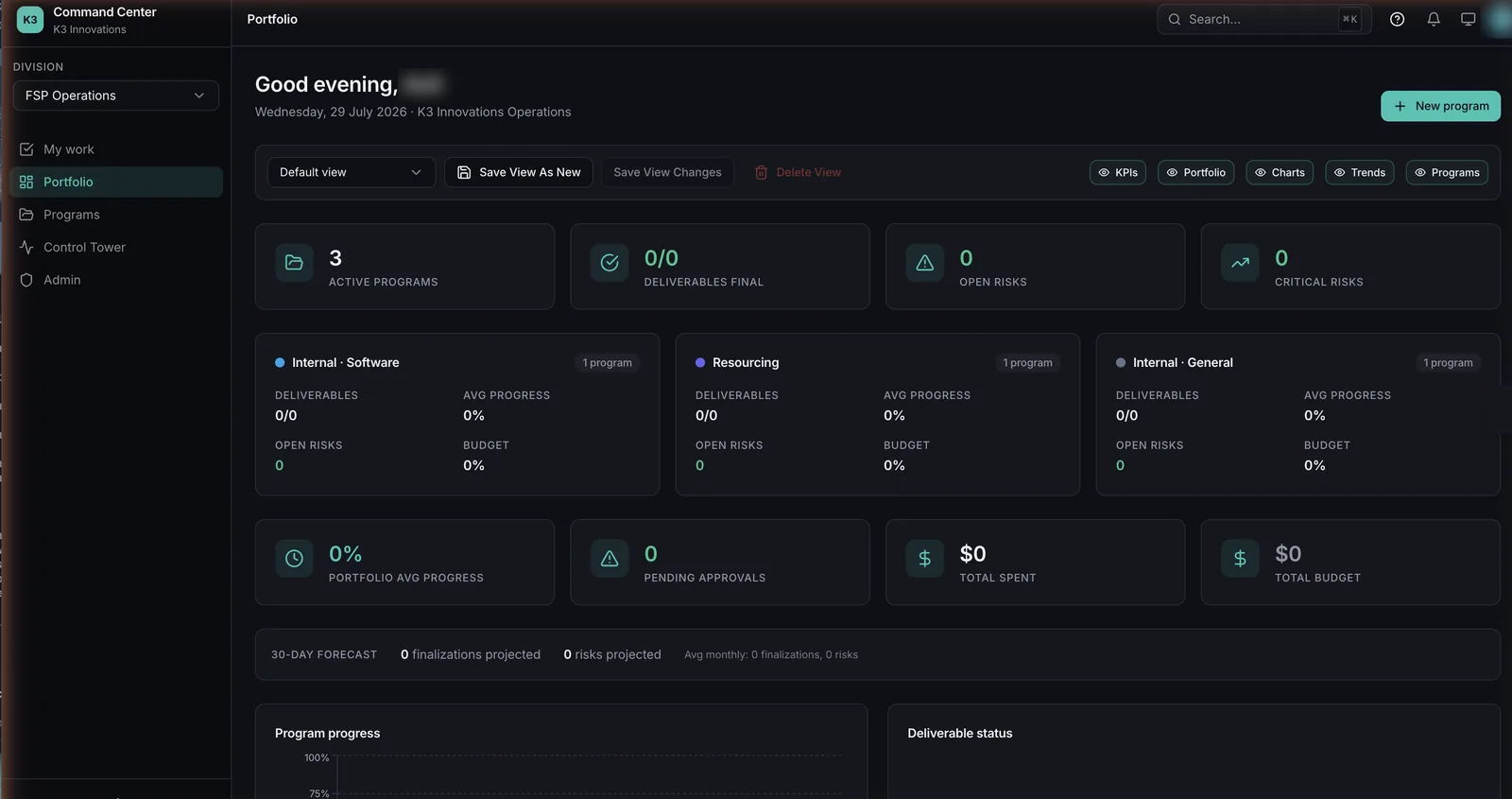Screen dimensions: 1512x799
Task: Click the Open Risks warning icon
Action: tap(925, 263)
